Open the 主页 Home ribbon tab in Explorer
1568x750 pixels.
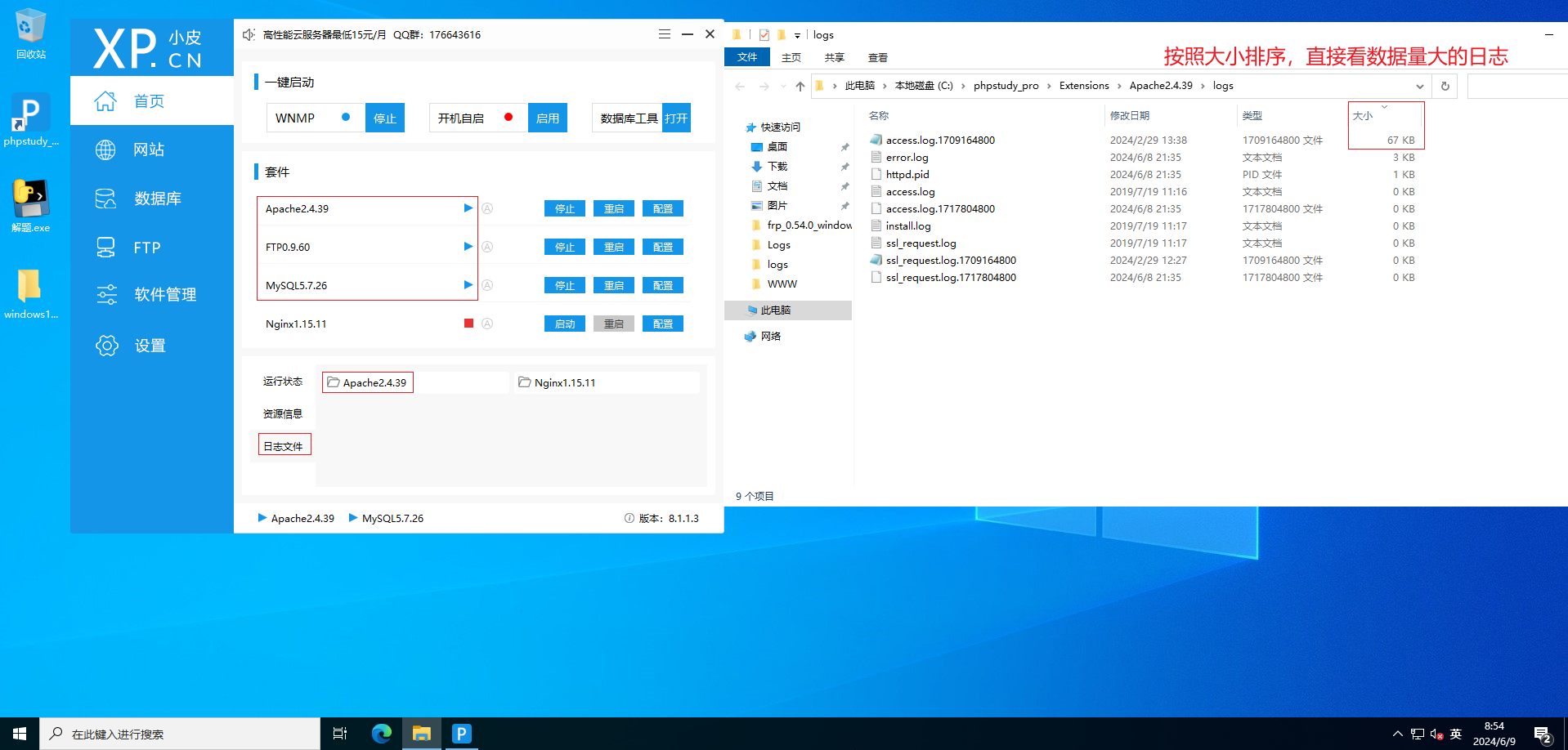coord(791,57)
